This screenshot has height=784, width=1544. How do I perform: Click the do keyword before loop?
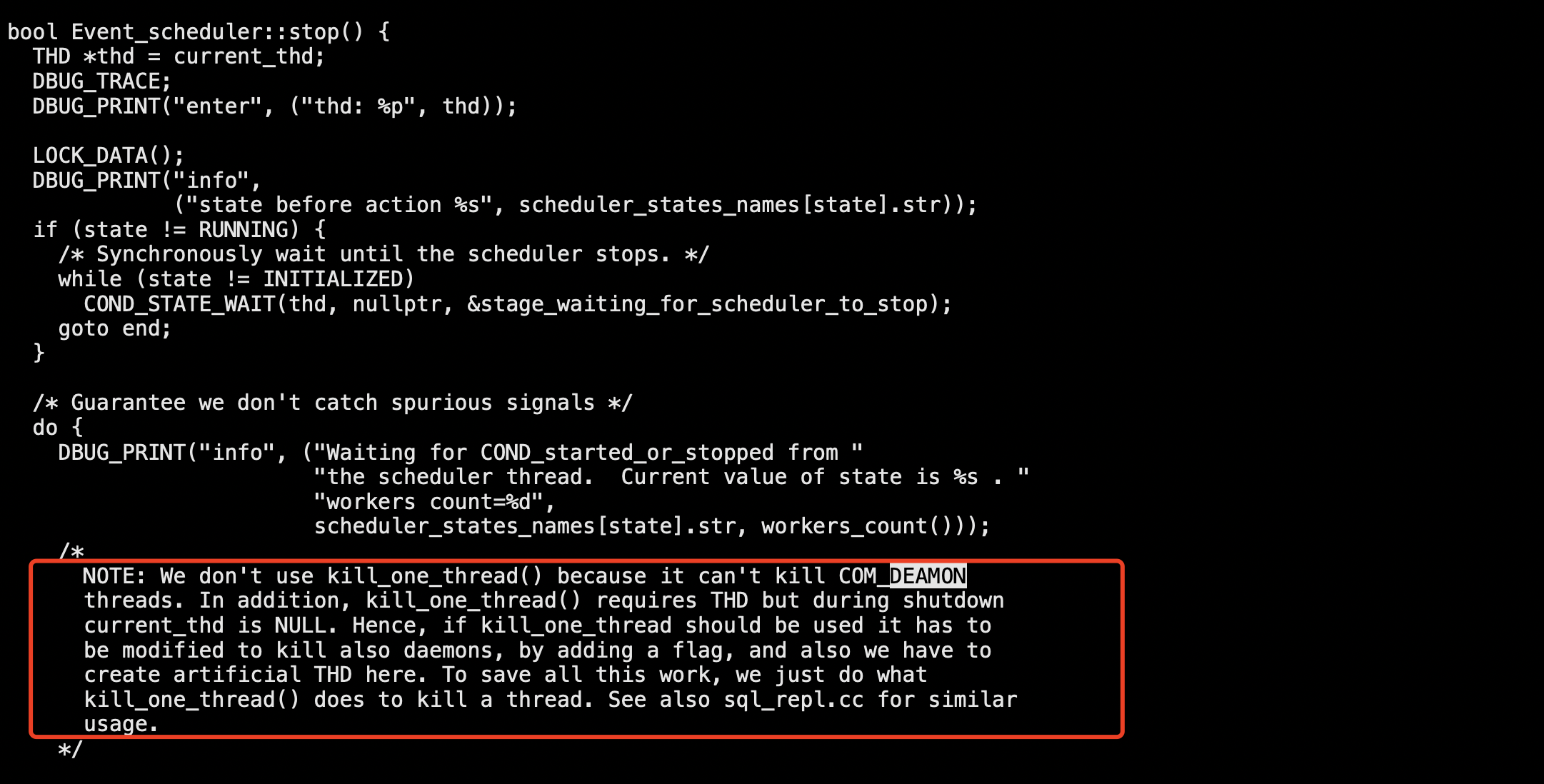[x=45, y=428]
